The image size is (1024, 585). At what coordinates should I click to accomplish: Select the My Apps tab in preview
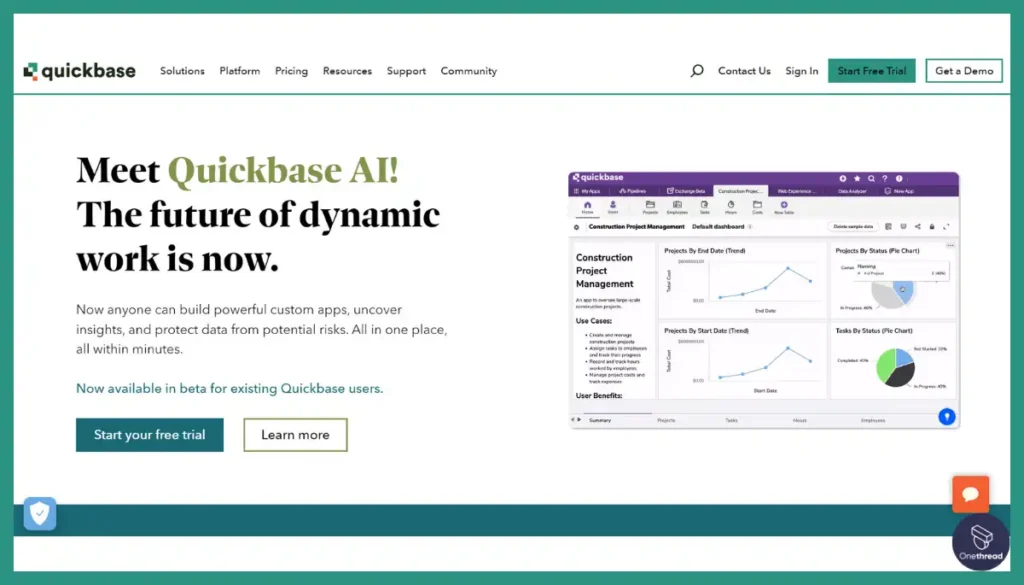[x=588, y=191]
